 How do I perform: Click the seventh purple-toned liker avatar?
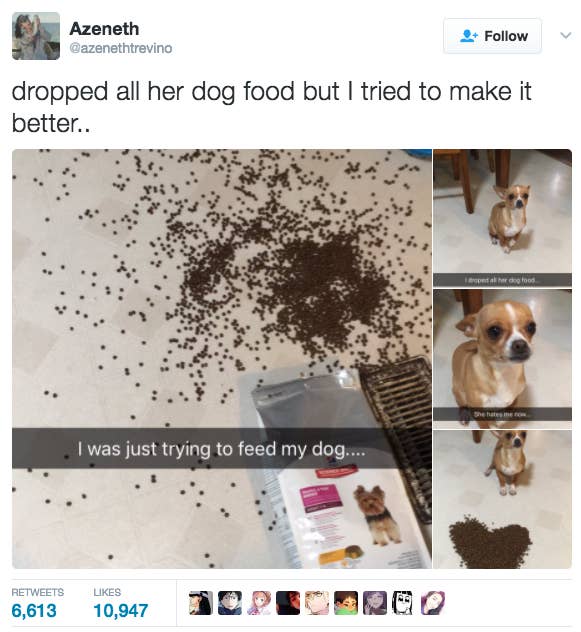coord(375,603)
